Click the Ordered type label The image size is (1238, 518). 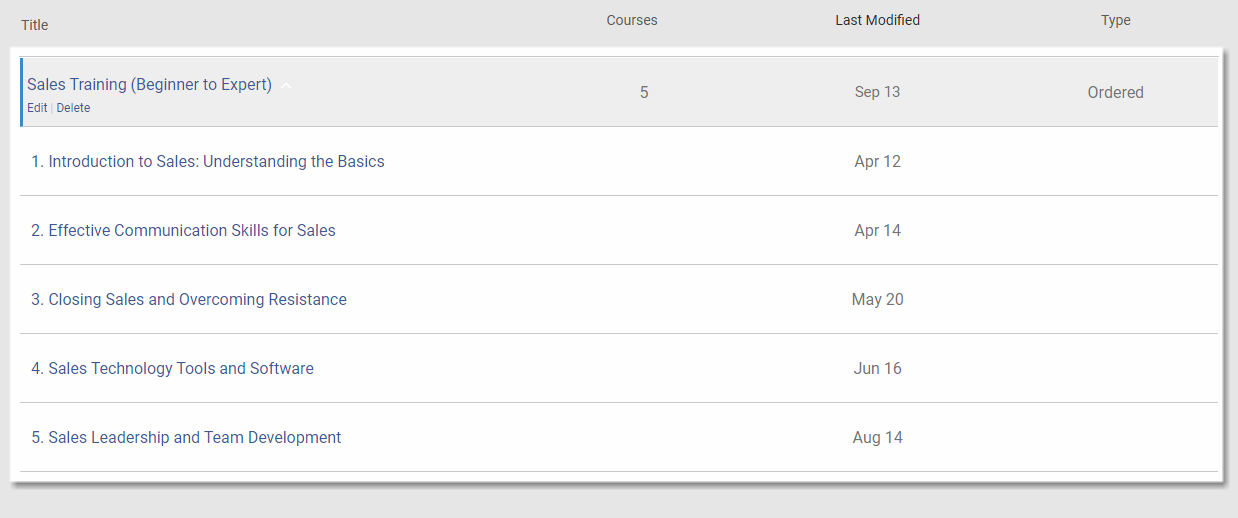click(1116, 92)
